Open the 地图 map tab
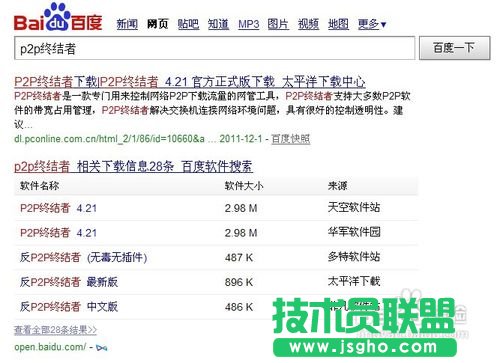This screenshot has height=363, width=500. (338, 24)
